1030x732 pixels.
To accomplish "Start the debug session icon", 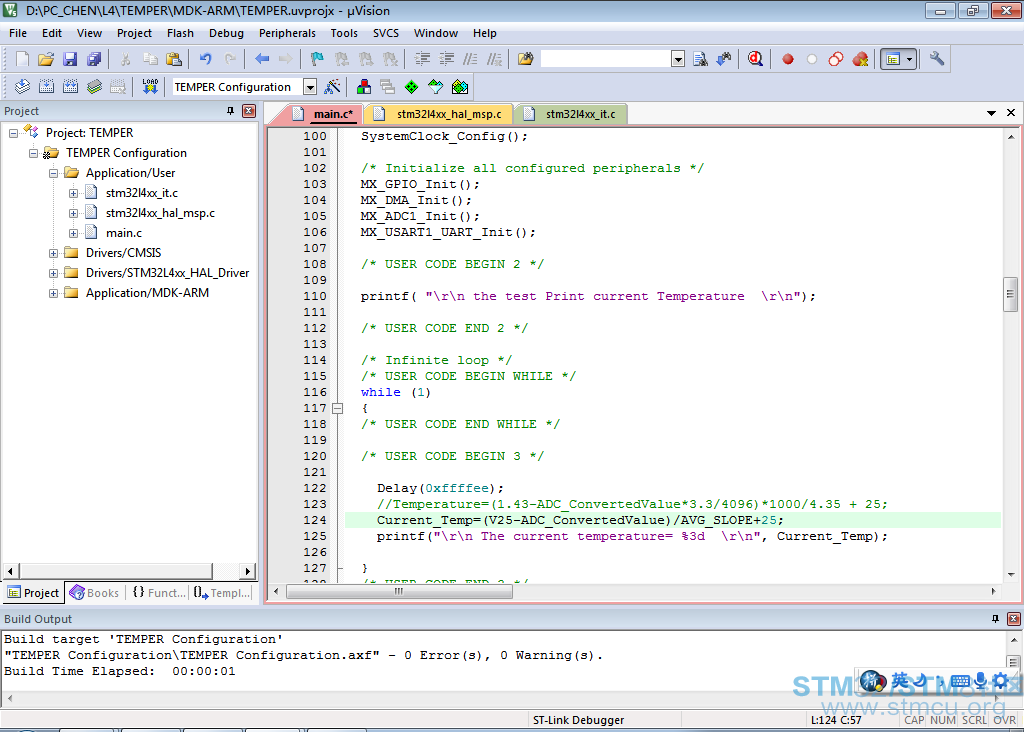I will tap(755, 59).
